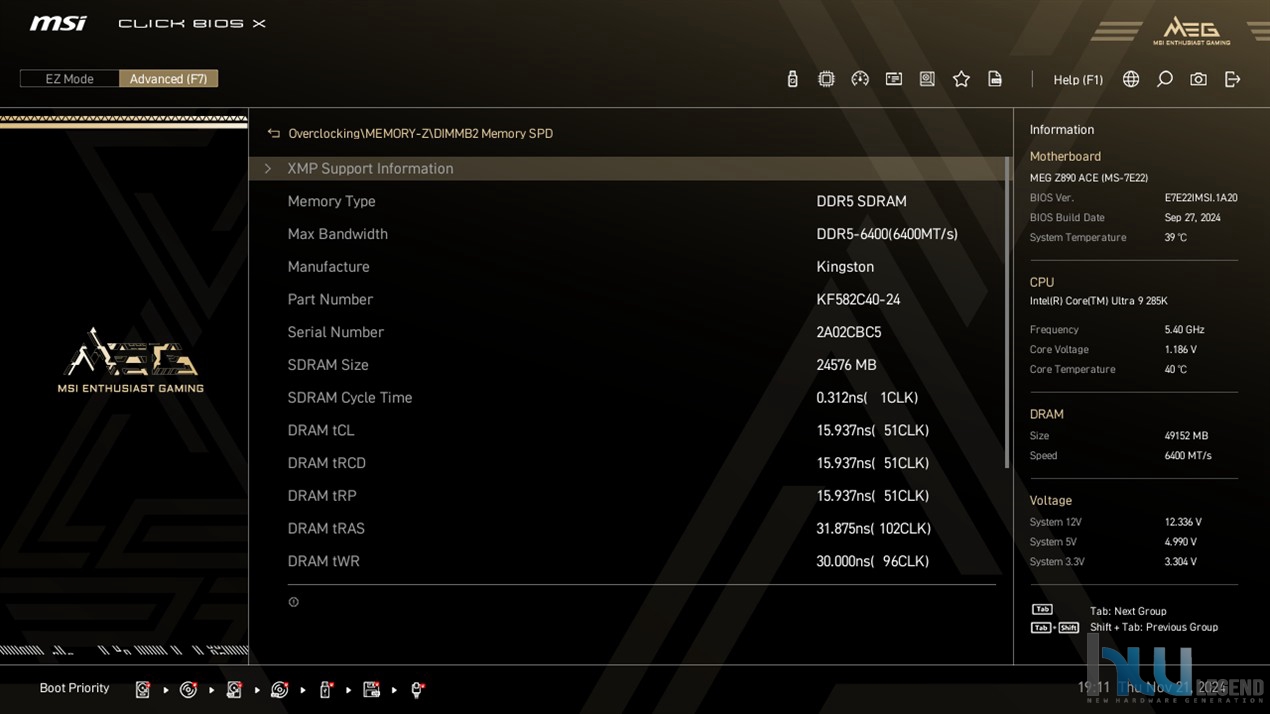Image resolution: width=1270 pixels, height=714 pixels.
Task: Click the Motherboard heading in Information
Action: click(1065, 156)
